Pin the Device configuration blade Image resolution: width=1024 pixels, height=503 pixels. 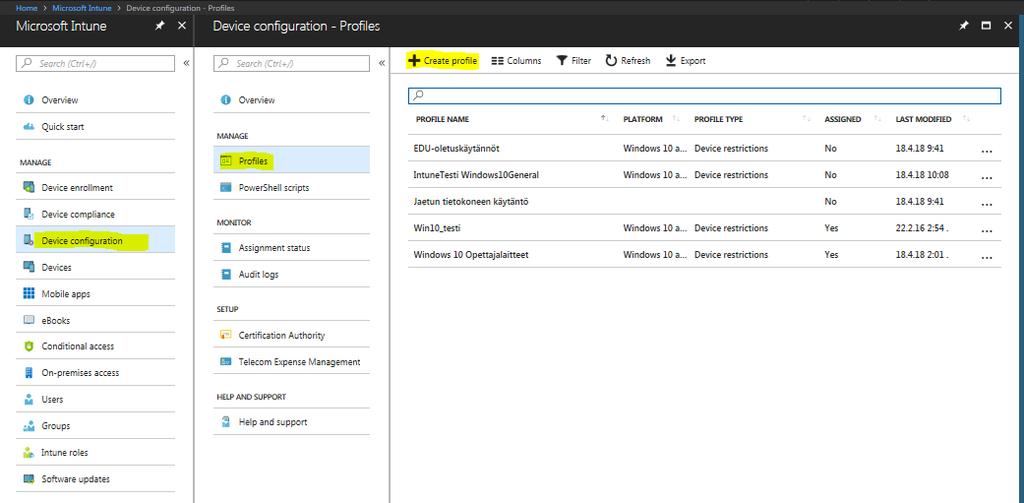(x=963, y=26)
